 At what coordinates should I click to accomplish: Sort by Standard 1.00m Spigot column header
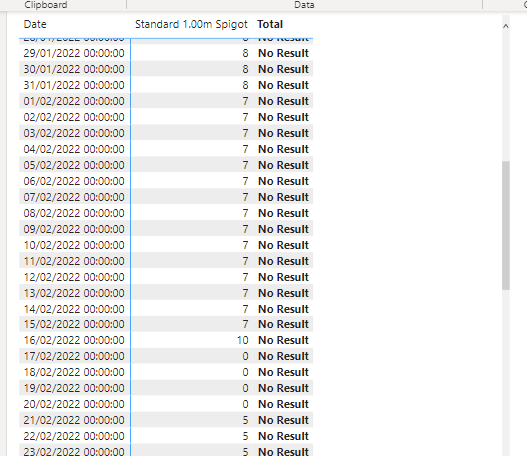point(191,24)
